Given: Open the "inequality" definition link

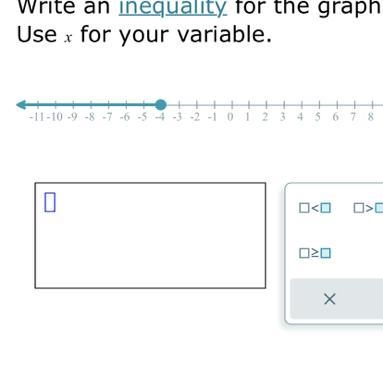Looking at the screenshot, I should [x=173, y=7].
